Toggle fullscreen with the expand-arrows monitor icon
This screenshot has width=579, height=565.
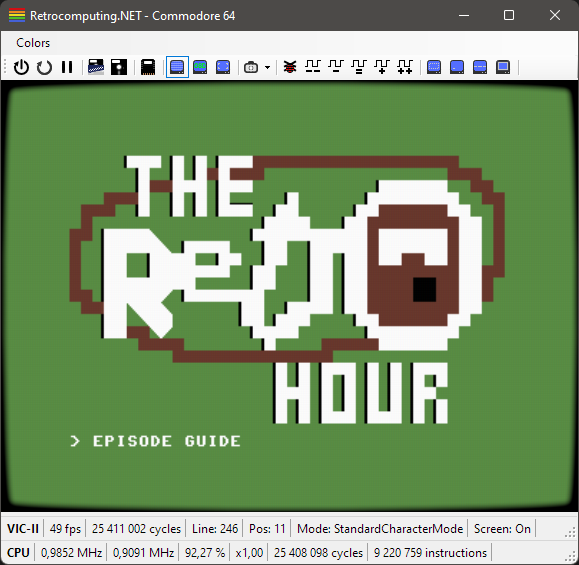(x=223, y=67)
